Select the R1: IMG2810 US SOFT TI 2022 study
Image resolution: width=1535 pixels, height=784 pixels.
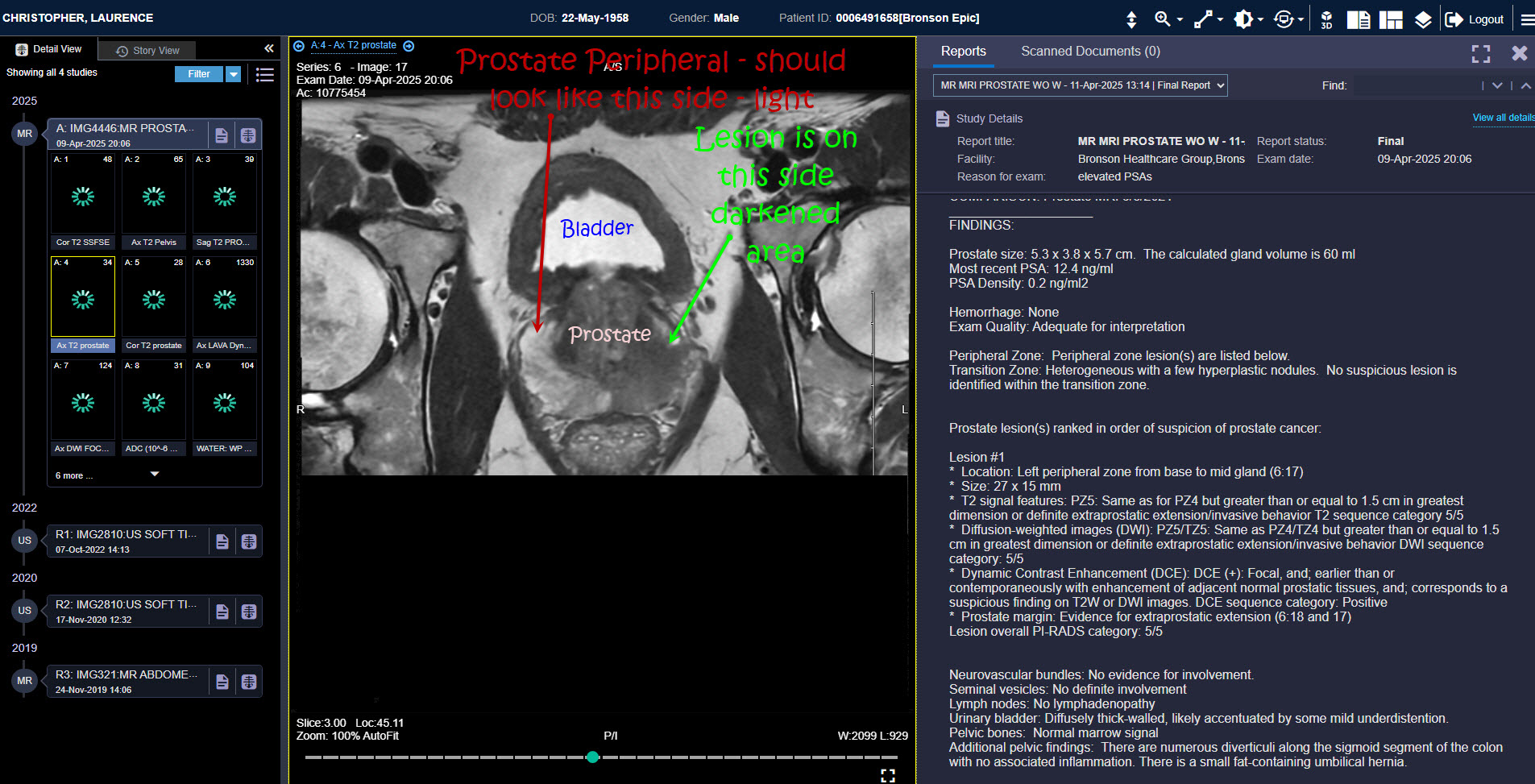point(127,541)
